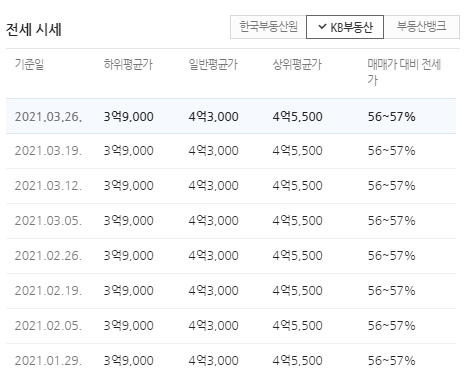472x376 pixels.
Task: Click 4억3,000 in the 2021.01.29. row
Action: (x=214, y=361)
